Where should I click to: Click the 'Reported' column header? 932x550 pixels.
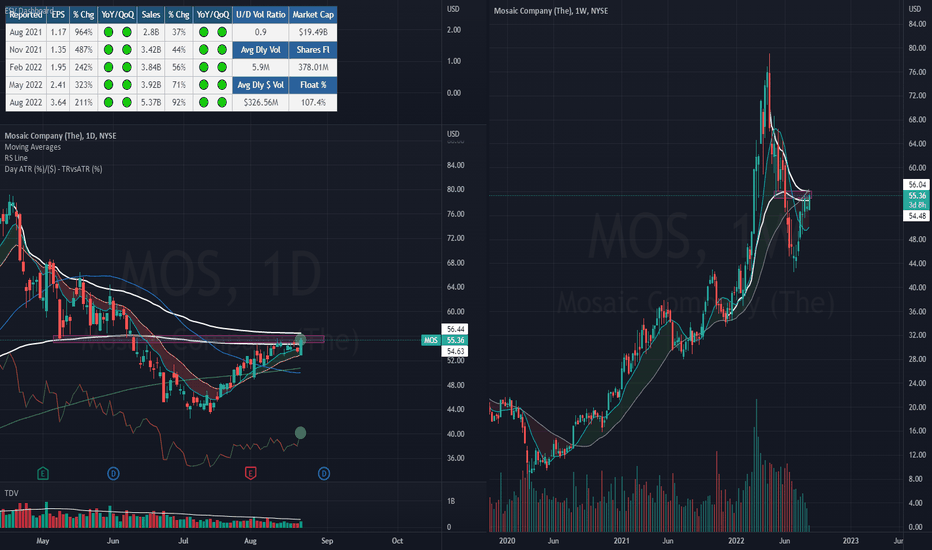click(26, 15)
